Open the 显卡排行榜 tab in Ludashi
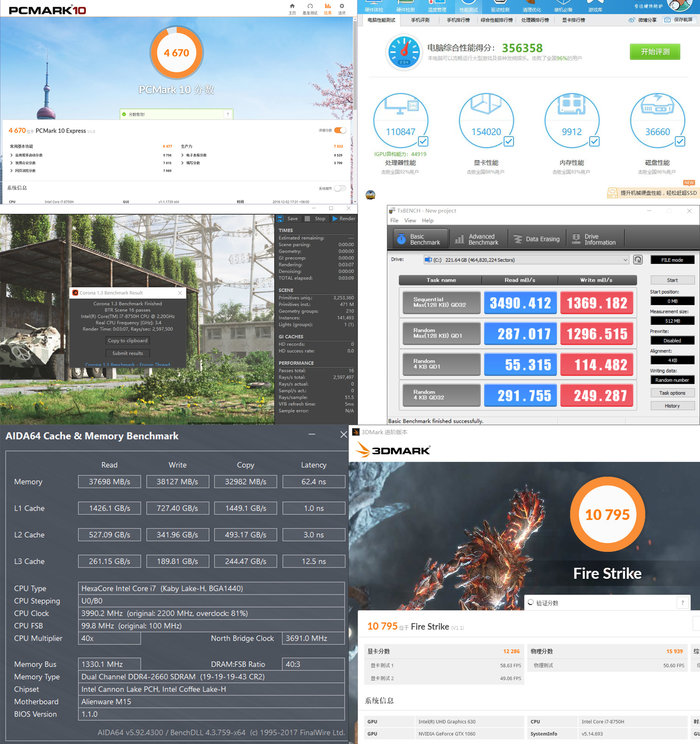This screenshot has height=744, width=700. [x=574, y=20]
